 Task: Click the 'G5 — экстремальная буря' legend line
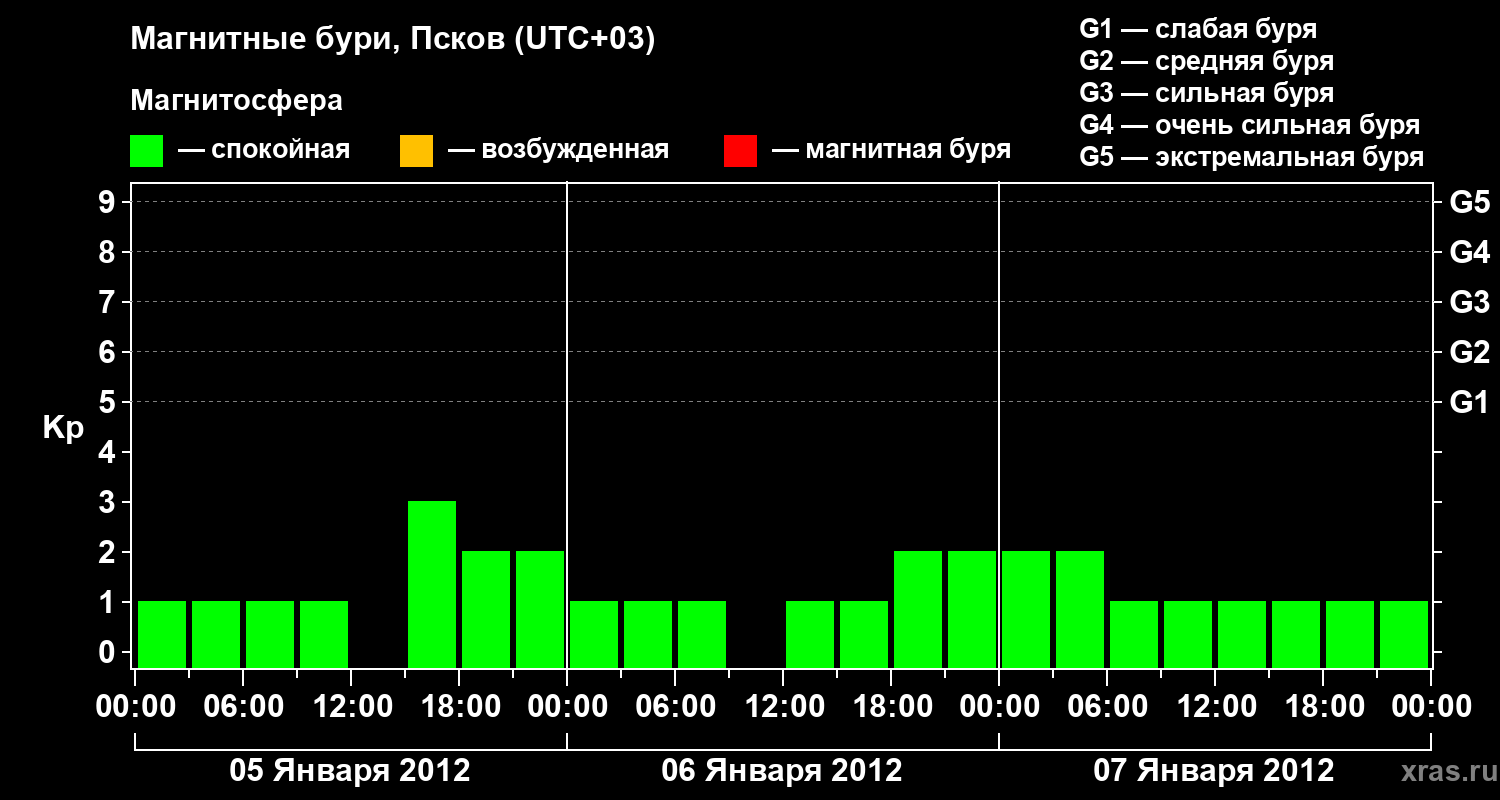coord(1252,157)
